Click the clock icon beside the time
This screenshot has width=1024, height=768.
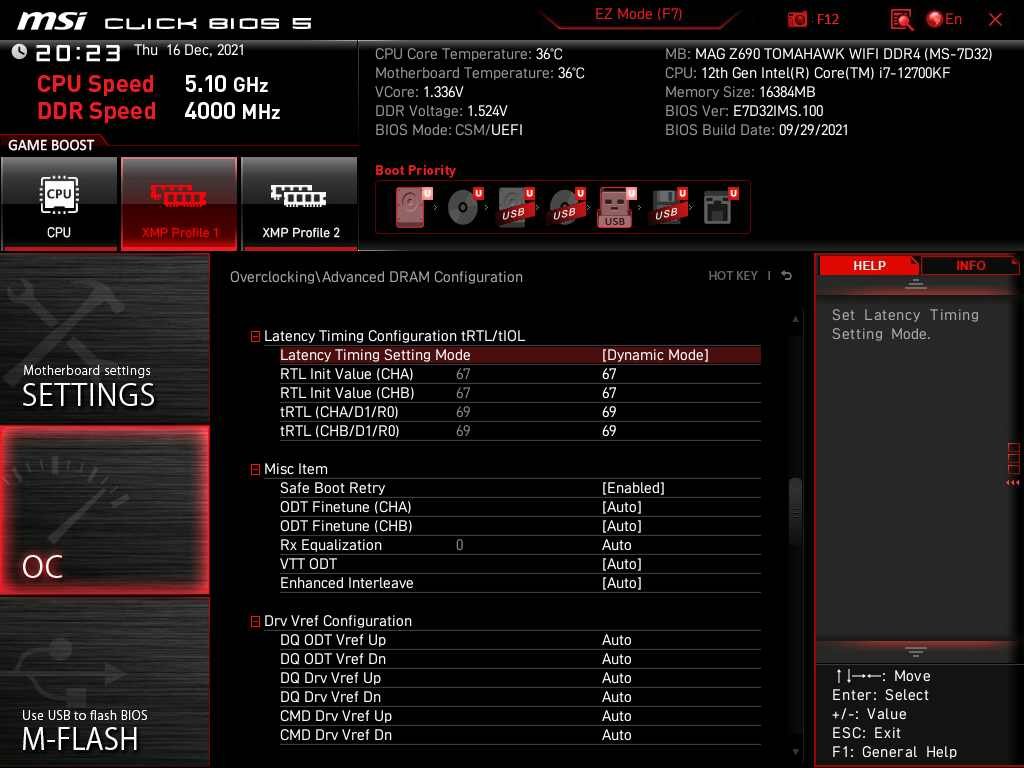coord(19,52)
